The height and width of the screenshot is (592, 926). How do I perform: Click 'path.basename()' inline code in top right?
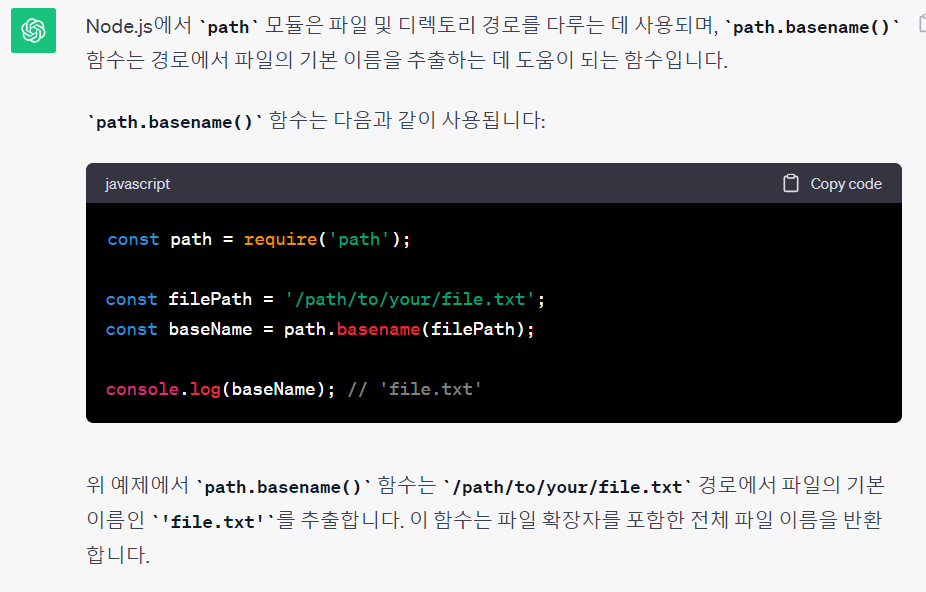812,27
